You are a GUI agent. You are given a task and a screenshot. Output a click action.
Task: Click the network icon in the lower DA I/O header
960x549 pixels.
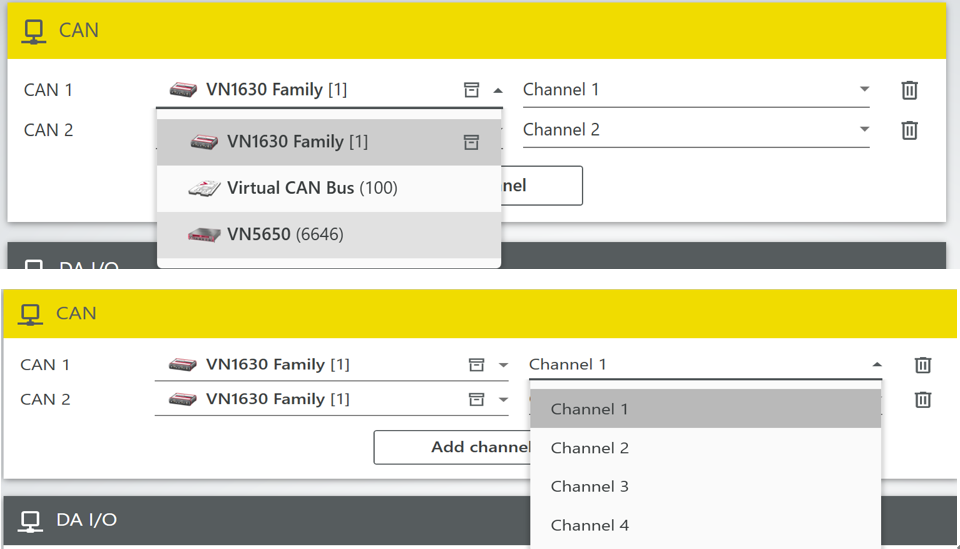point(31,520)
